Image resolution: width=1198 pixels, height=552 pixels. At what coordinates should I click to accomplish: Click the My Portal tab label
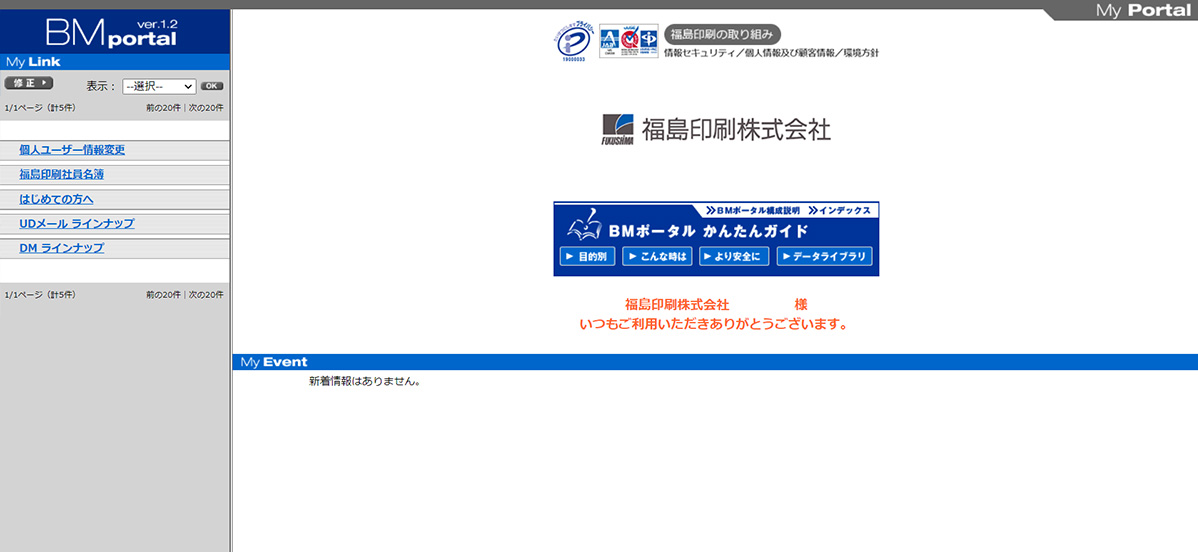[x=1143, y=10]
